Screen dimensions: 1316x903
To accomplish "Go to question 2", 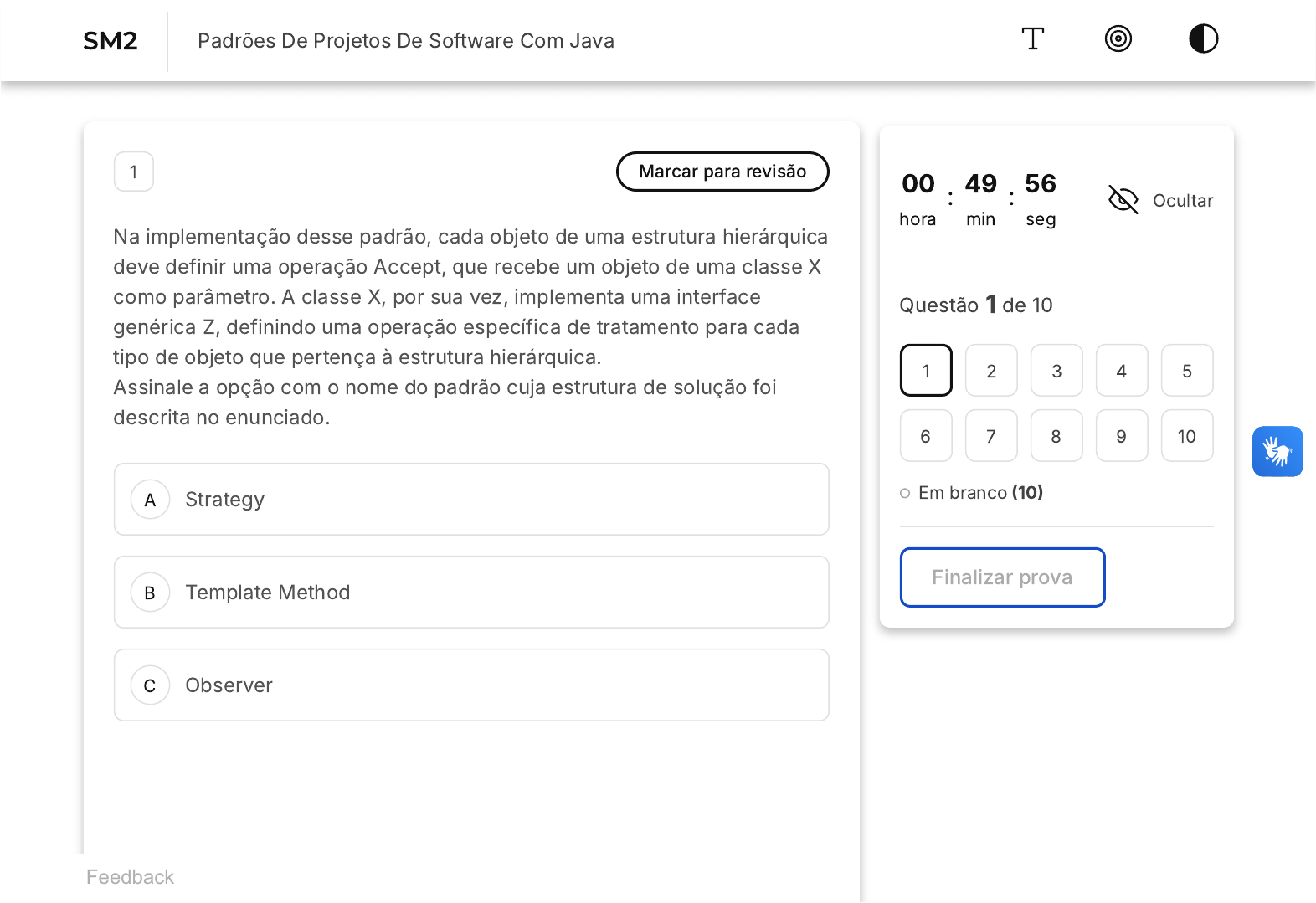I will point(991,371).
